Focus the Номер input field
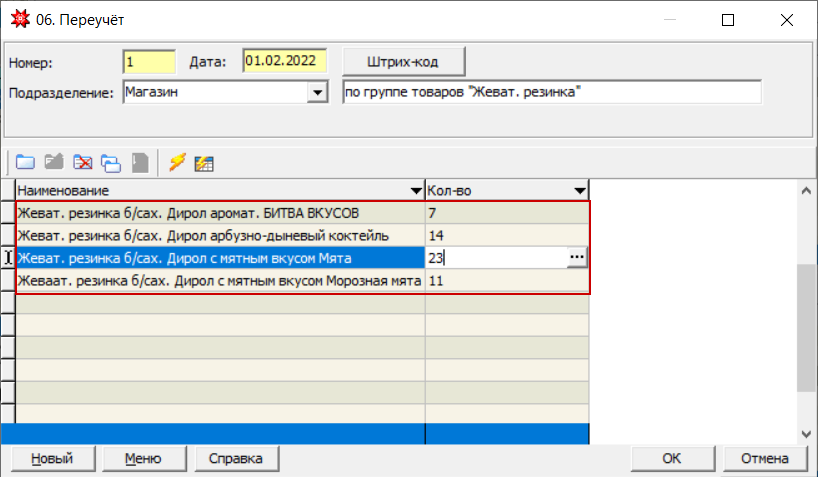This screenshot has width=818, height=477. coord(149,62)
